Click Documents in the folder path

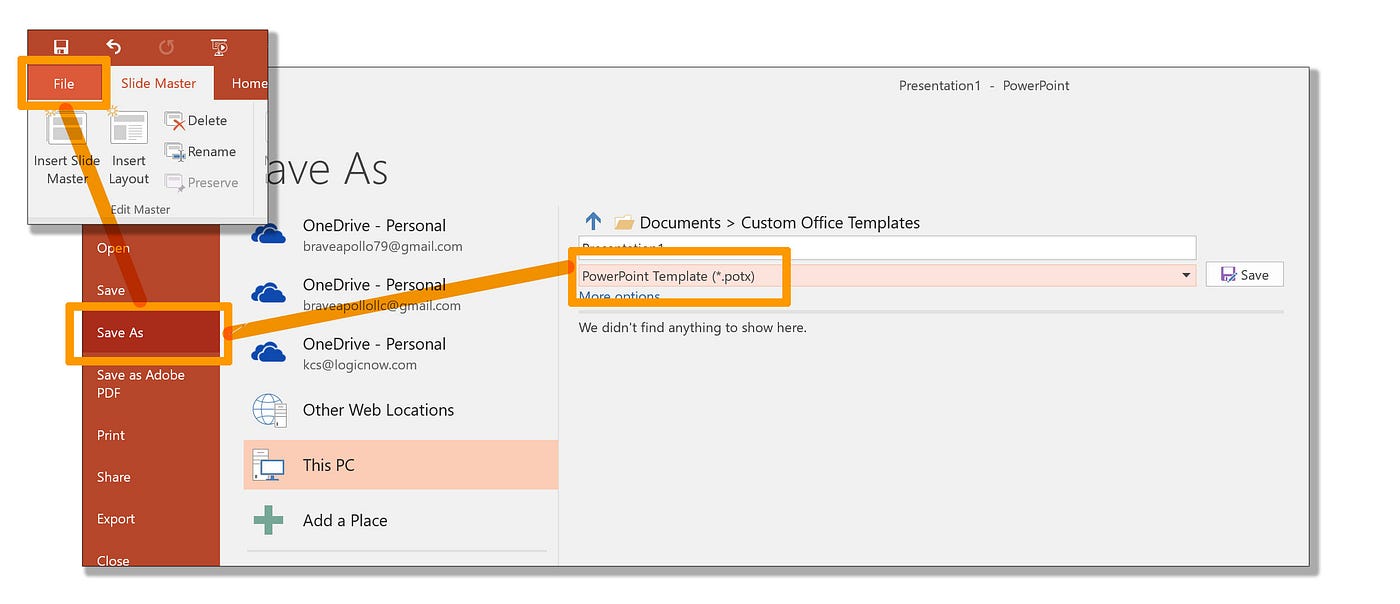click(680, 223)
